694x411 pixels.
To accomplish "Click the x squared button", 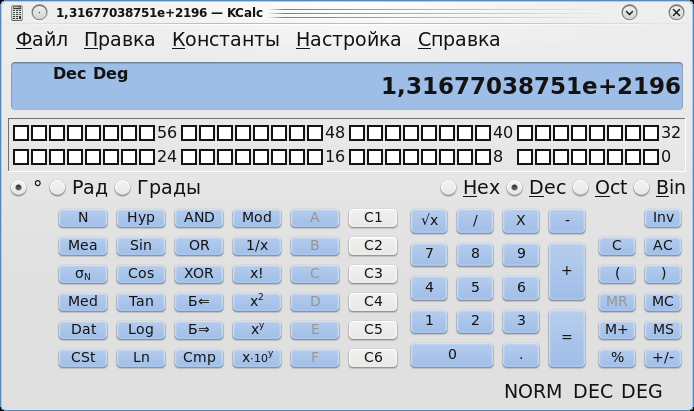I will 257,301.
